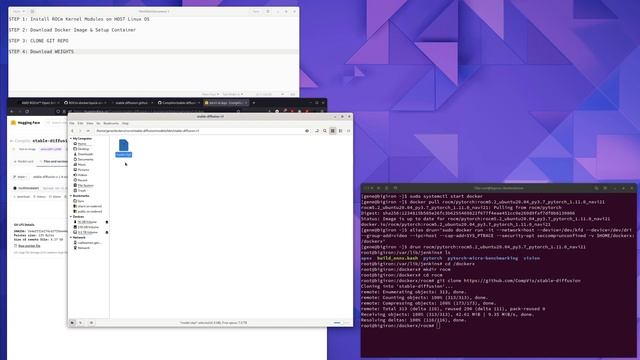The width and height of the screenshot is (640, 360).
Task: Click Save button in text editor
Action: [256, 11]
